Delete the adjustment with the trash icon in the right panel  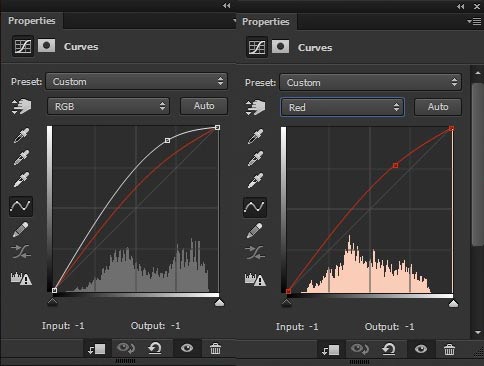coord(449,349)
